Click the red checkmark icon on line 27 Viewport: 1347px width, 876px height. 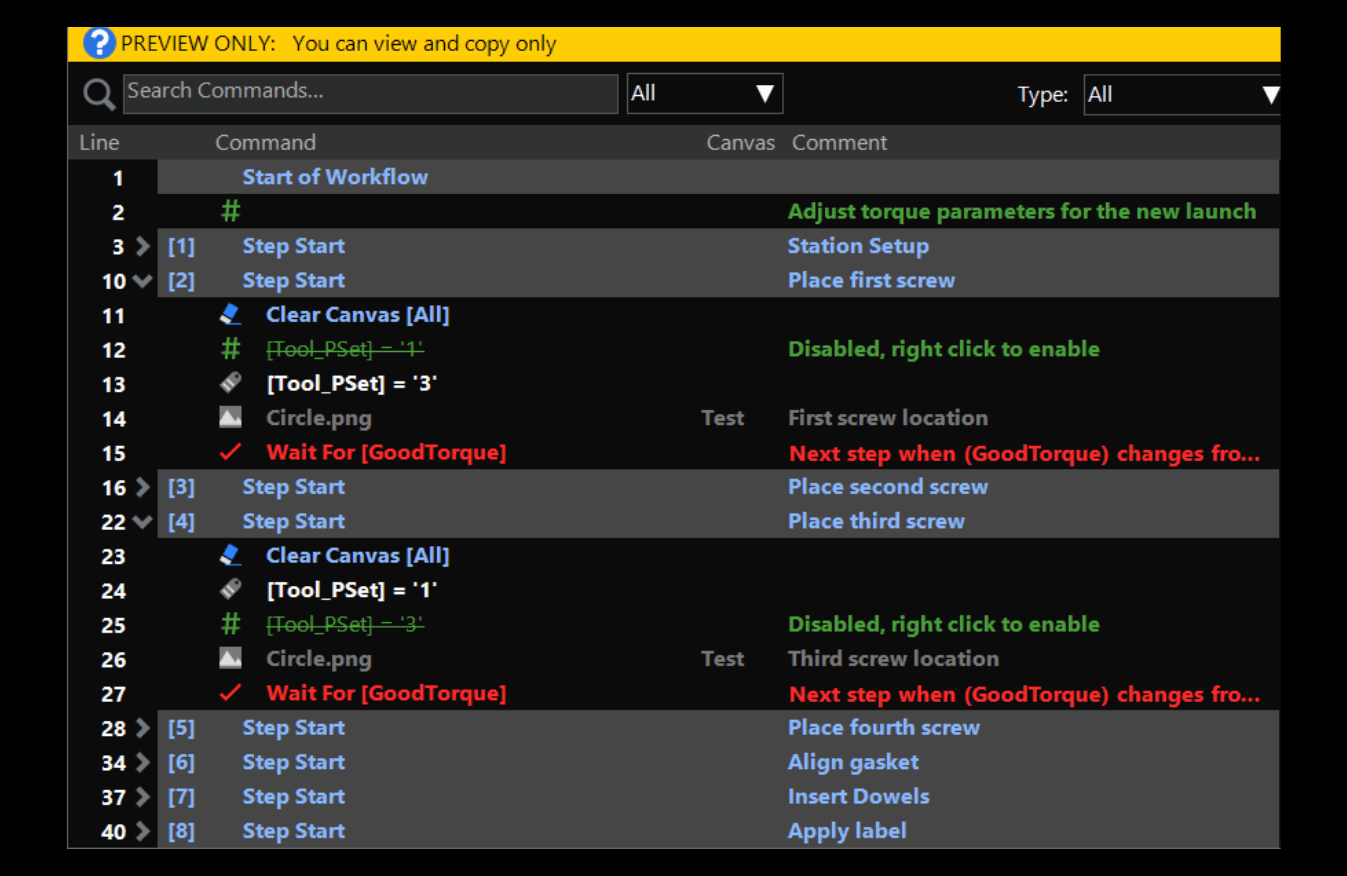point(230,693)
